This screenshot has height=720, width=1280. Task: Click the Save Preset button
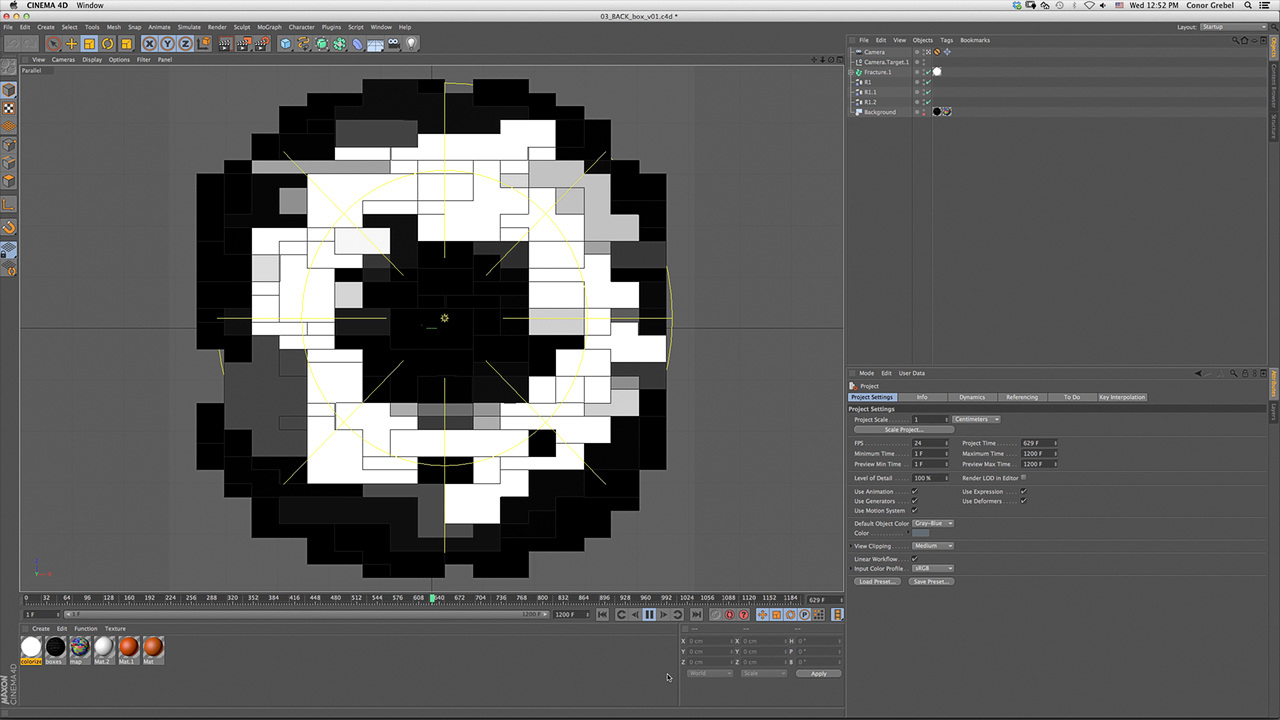[x=931, y=581]
